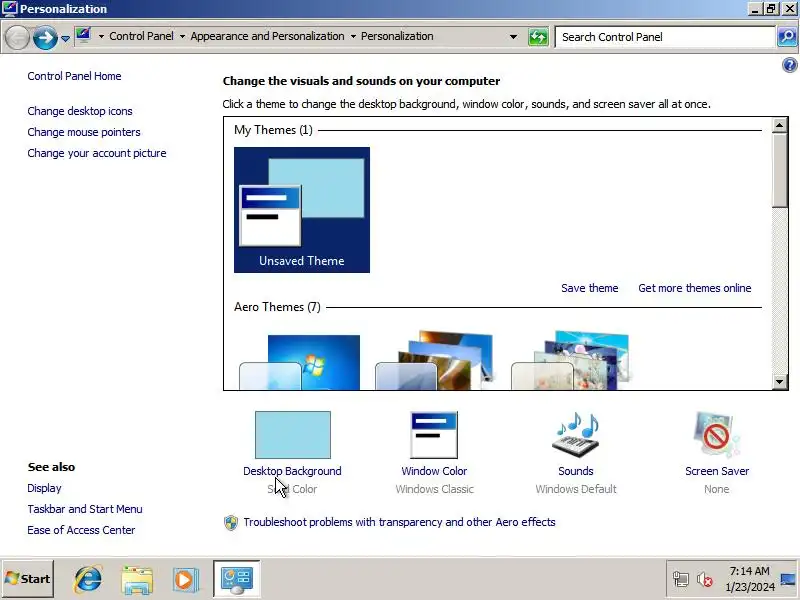Open Change your account picture link
Screen dimensions: 800x600
(97, 153)
